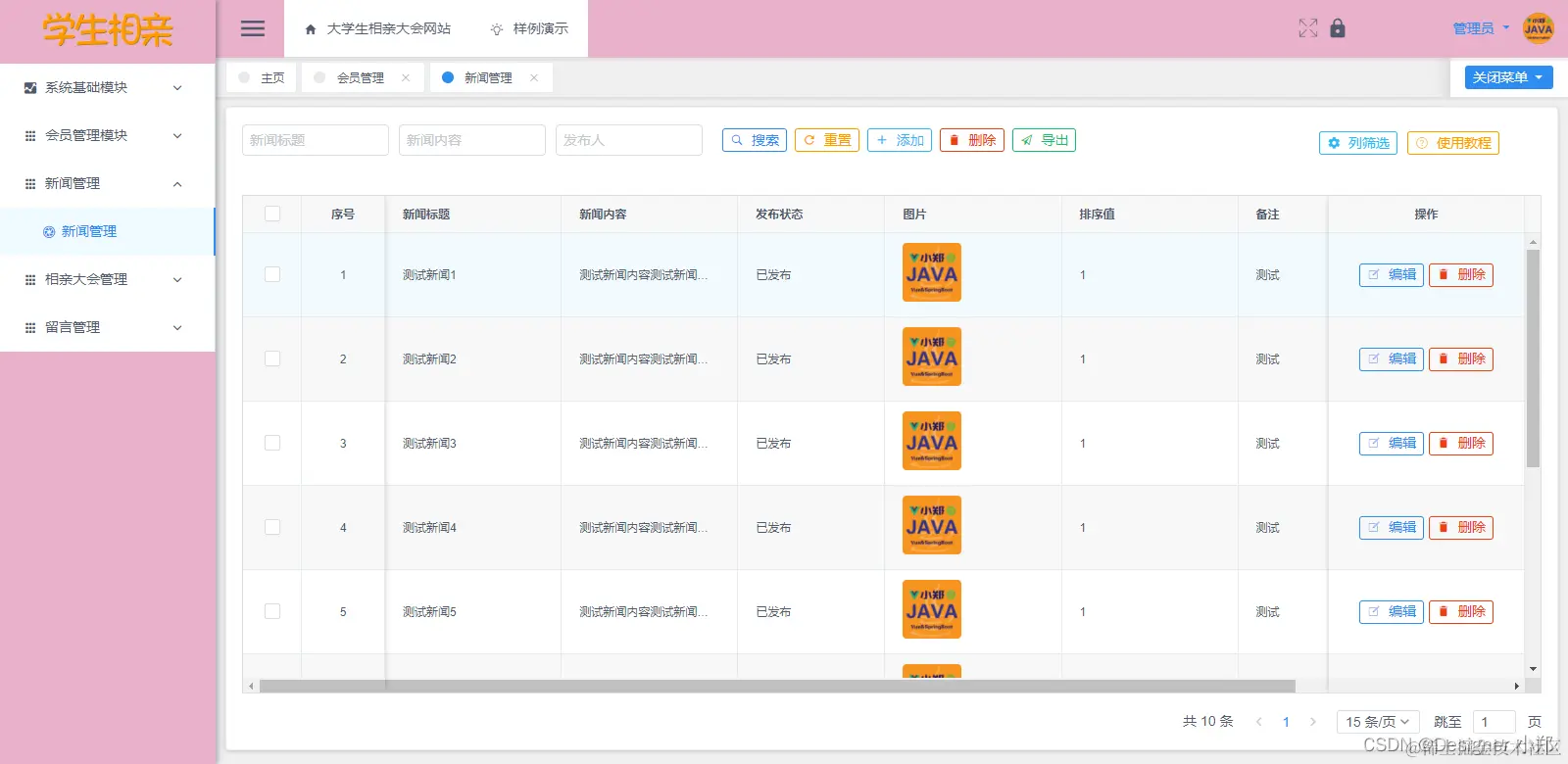Open the 管理员 user dropdown
This screenshot has height=764, width=1568.
point(1481,28)
